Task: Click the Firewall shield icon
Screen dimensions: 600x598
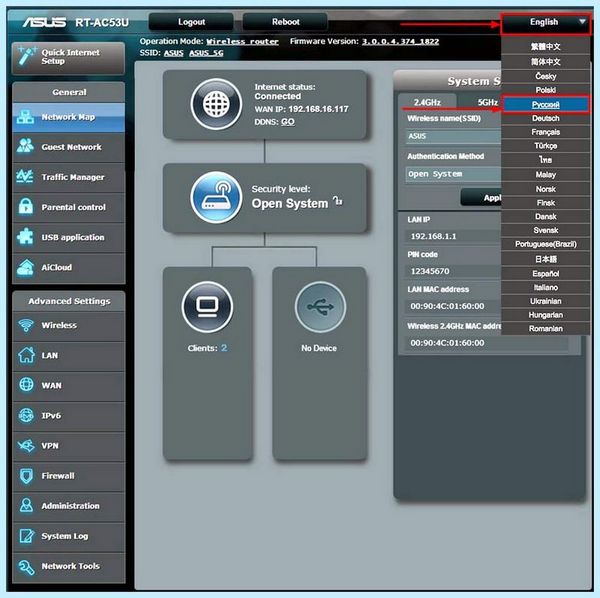Action: point(26,476)
